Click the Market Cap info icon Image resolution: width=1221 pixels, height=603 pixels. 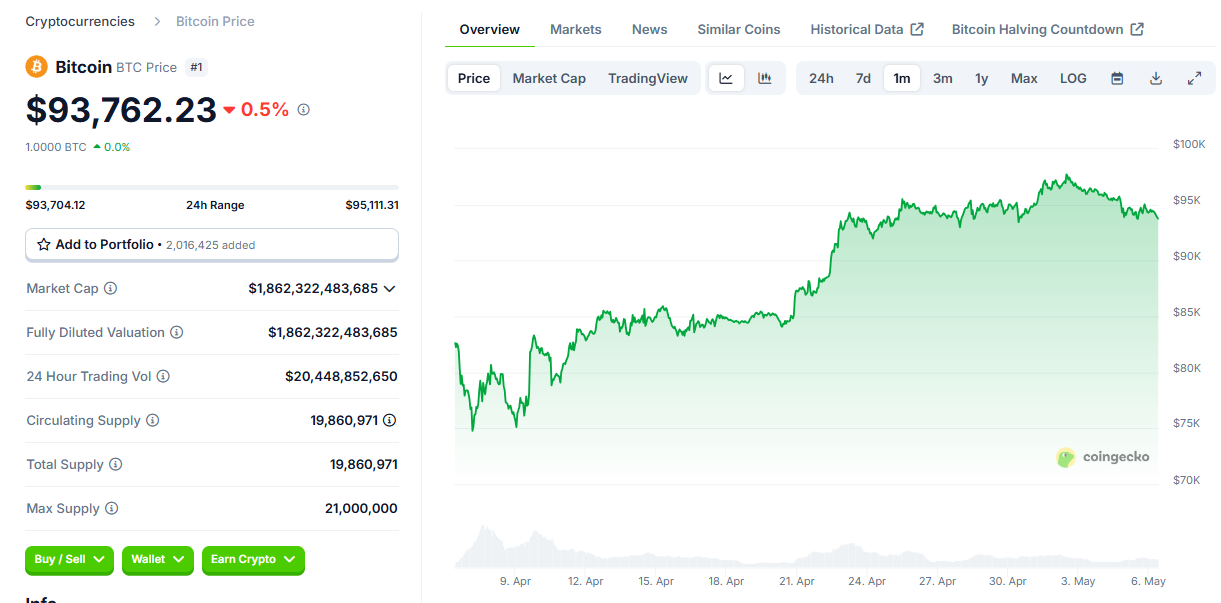(x=111, y=288)
